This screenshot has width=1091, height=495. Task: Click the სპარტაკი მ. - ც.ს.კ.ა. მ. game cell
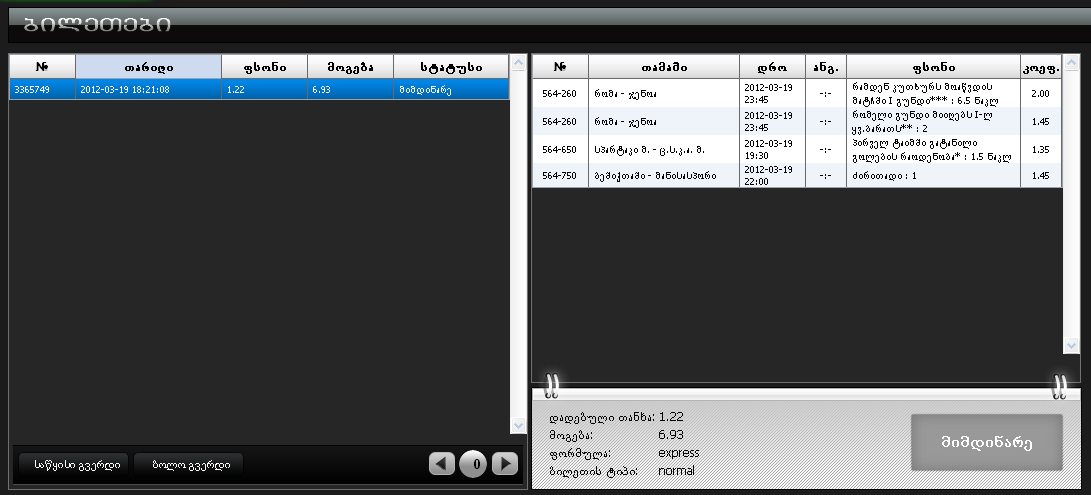tap(664, 149)
